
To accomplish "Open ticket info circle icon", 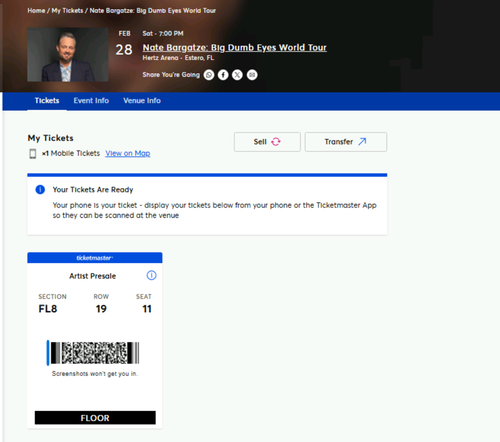I will click(x=151, y=275).
